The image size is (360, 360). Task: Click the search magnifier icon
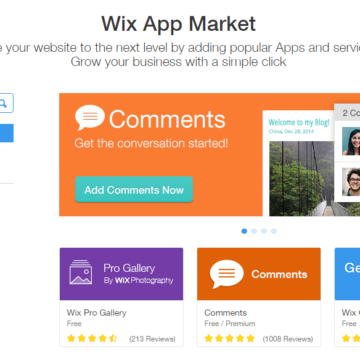tap(3, 103)
